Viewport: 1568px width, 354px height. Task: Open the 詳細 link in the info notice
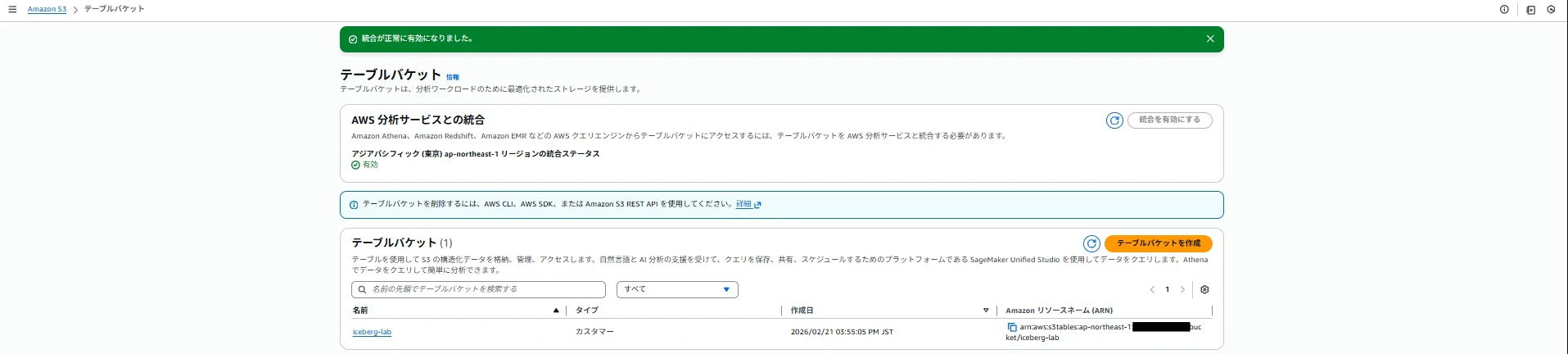tap(743, 204)
